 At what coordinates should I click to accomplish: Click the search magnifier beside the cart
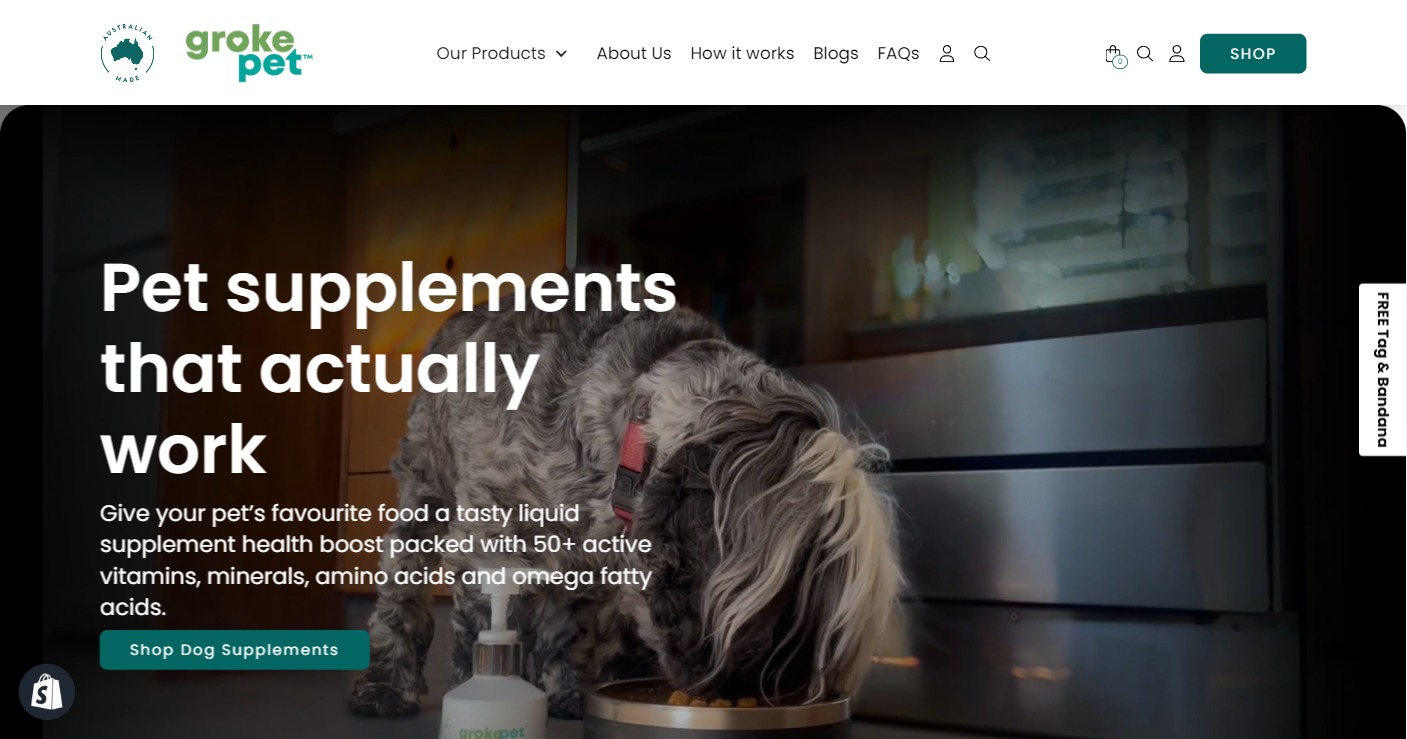1145,54
